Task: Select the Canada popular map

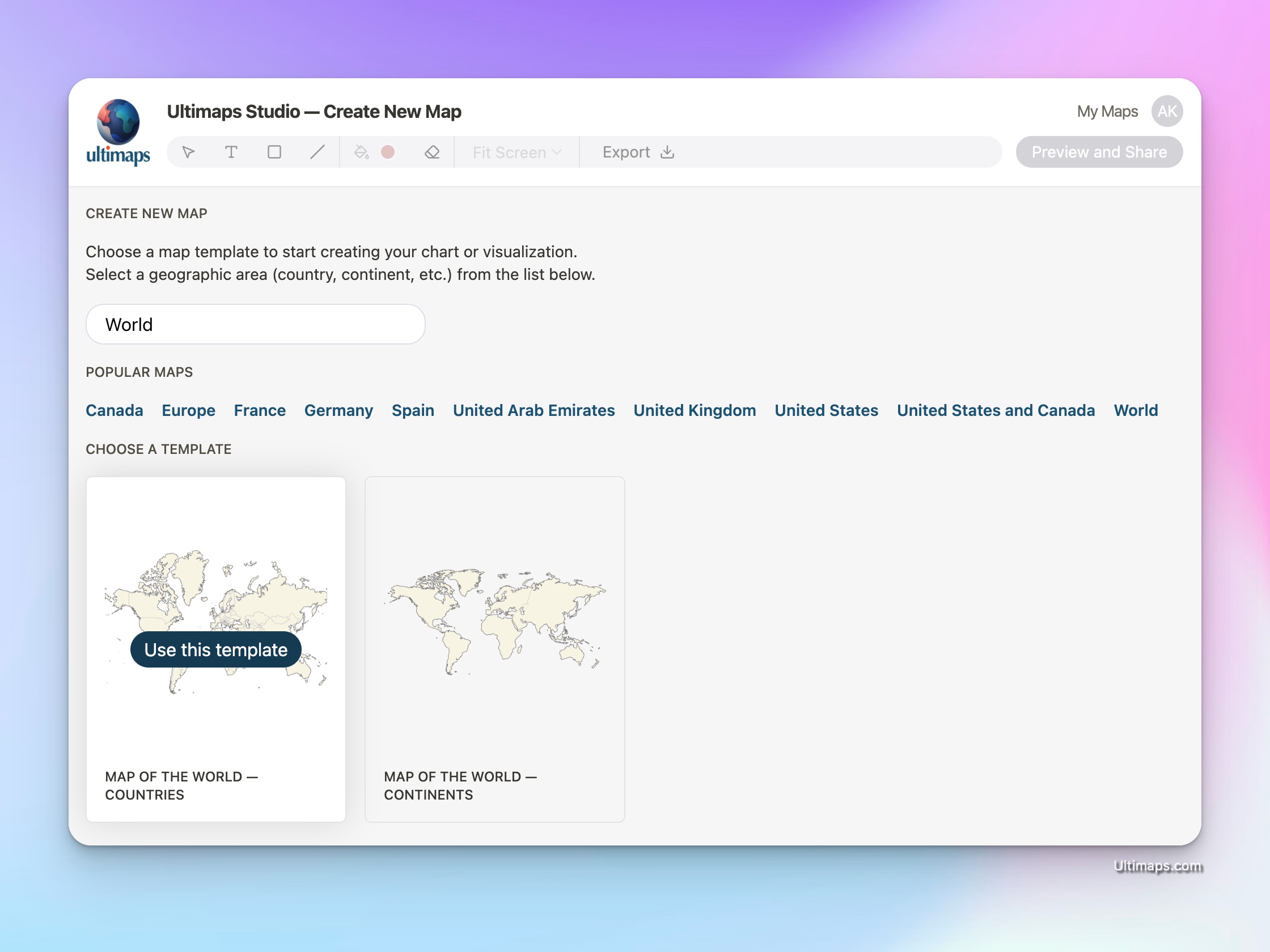Action: pyautogui.click(x=114, y=410)
